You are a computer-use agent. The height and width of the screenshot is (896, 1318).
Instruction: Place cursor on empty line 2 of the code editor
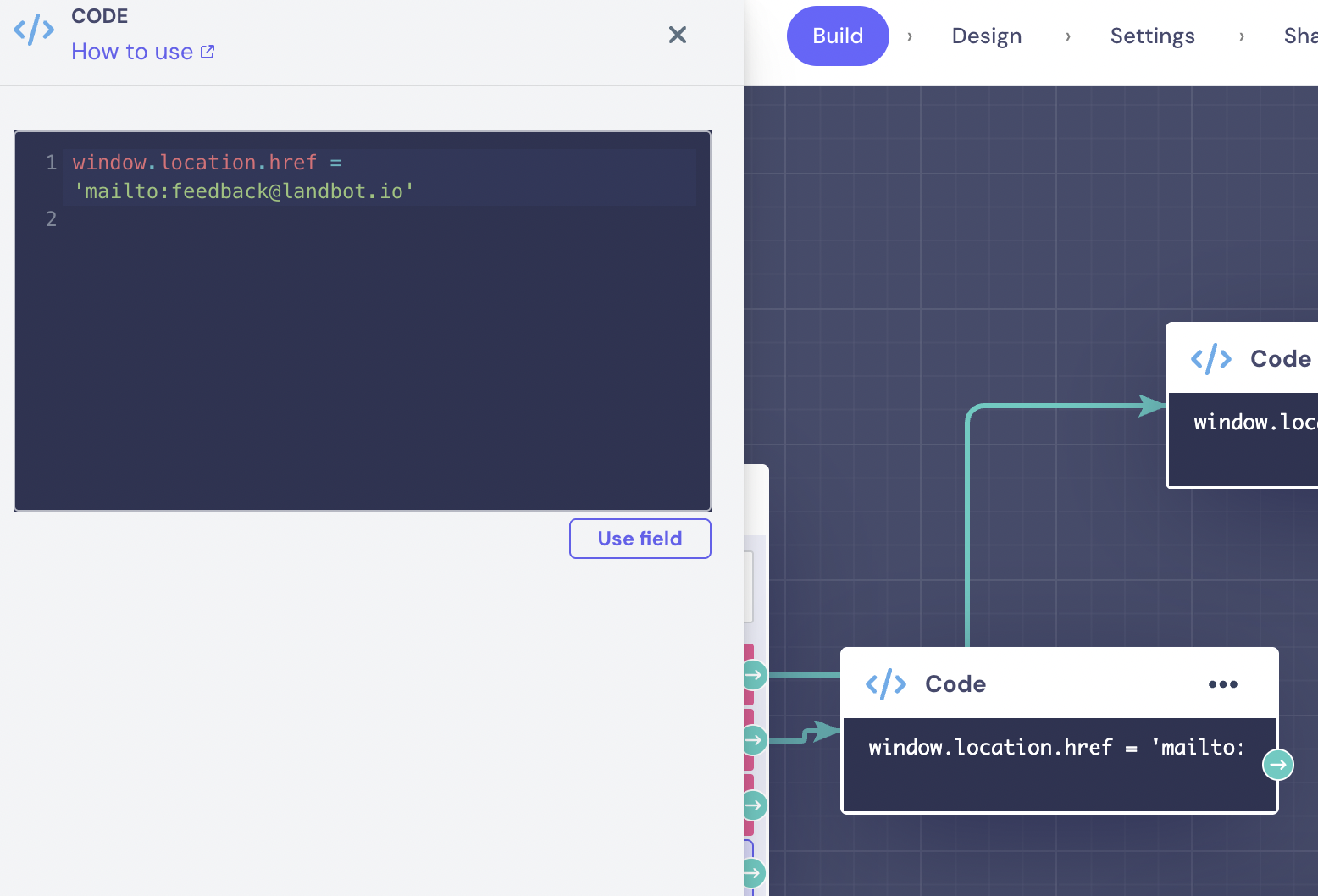254,219
